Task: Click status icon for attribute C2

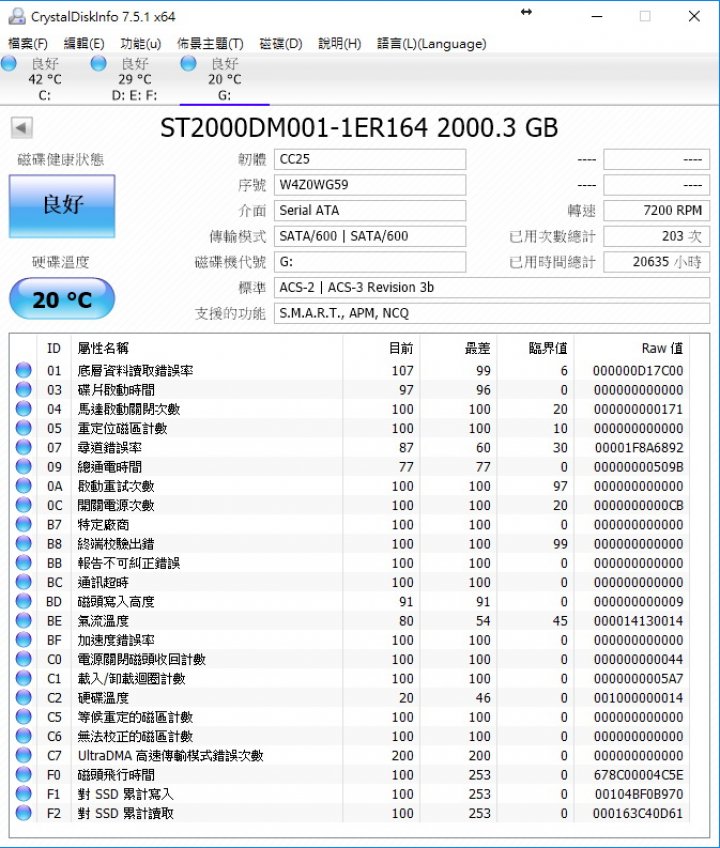Action: (x=23, y=698)
